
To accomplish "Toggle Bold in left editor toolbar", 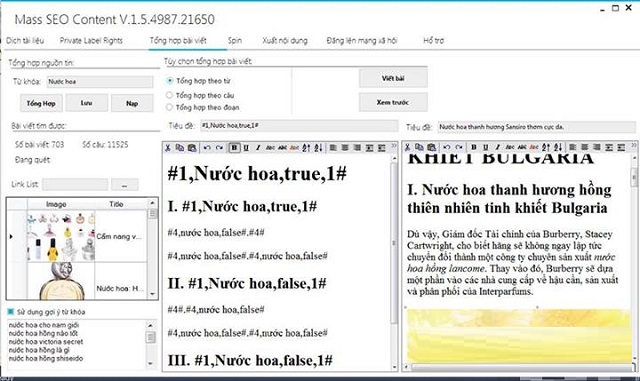I will (x=234, y=148).
